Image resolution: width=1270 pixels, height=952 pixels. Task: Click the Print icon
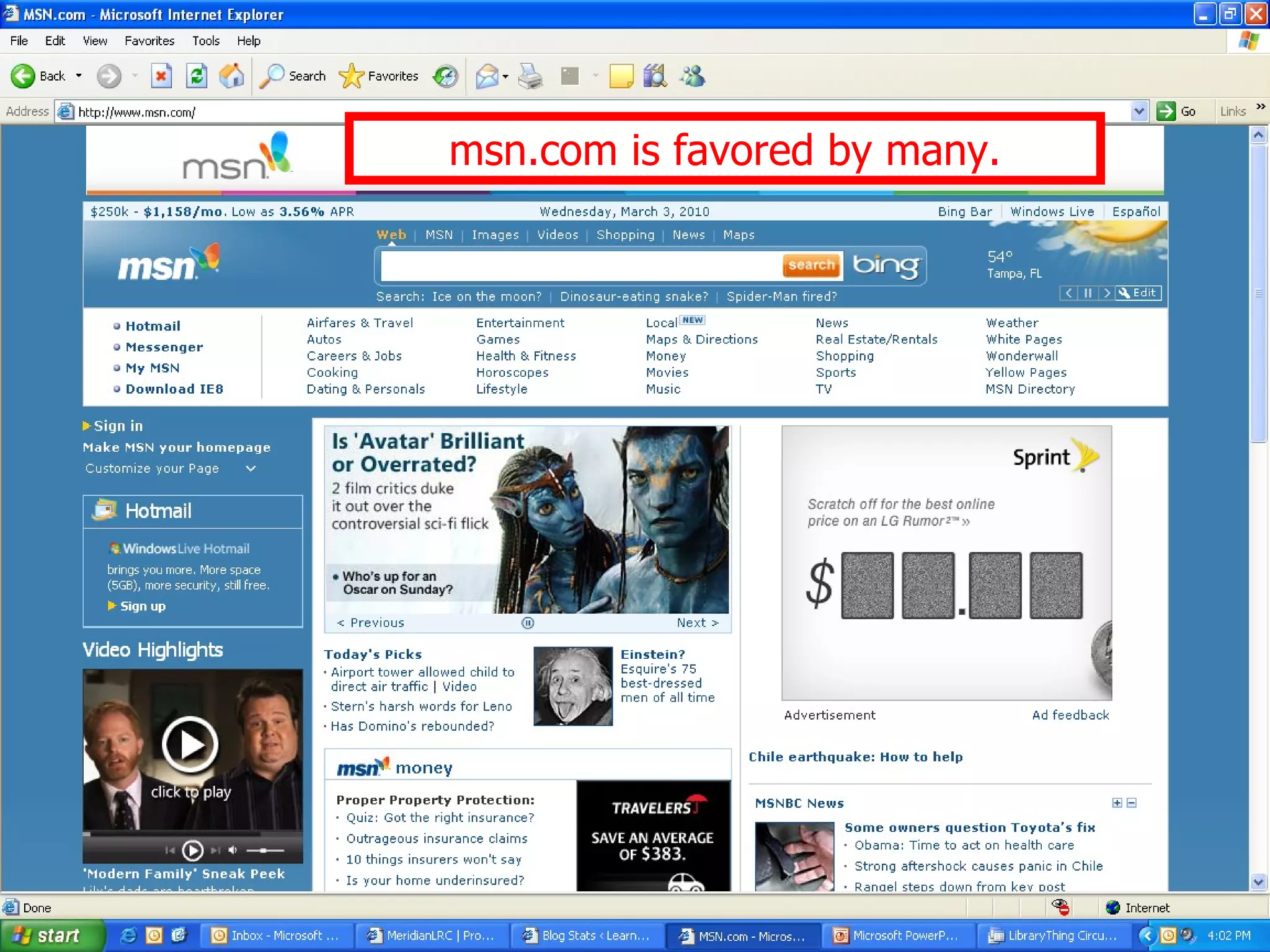pyautogui.click(x=531, y=76)
